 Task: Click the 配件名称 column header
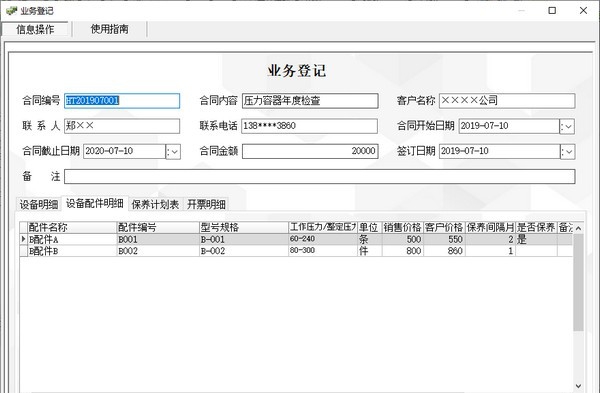click(72, 227)
